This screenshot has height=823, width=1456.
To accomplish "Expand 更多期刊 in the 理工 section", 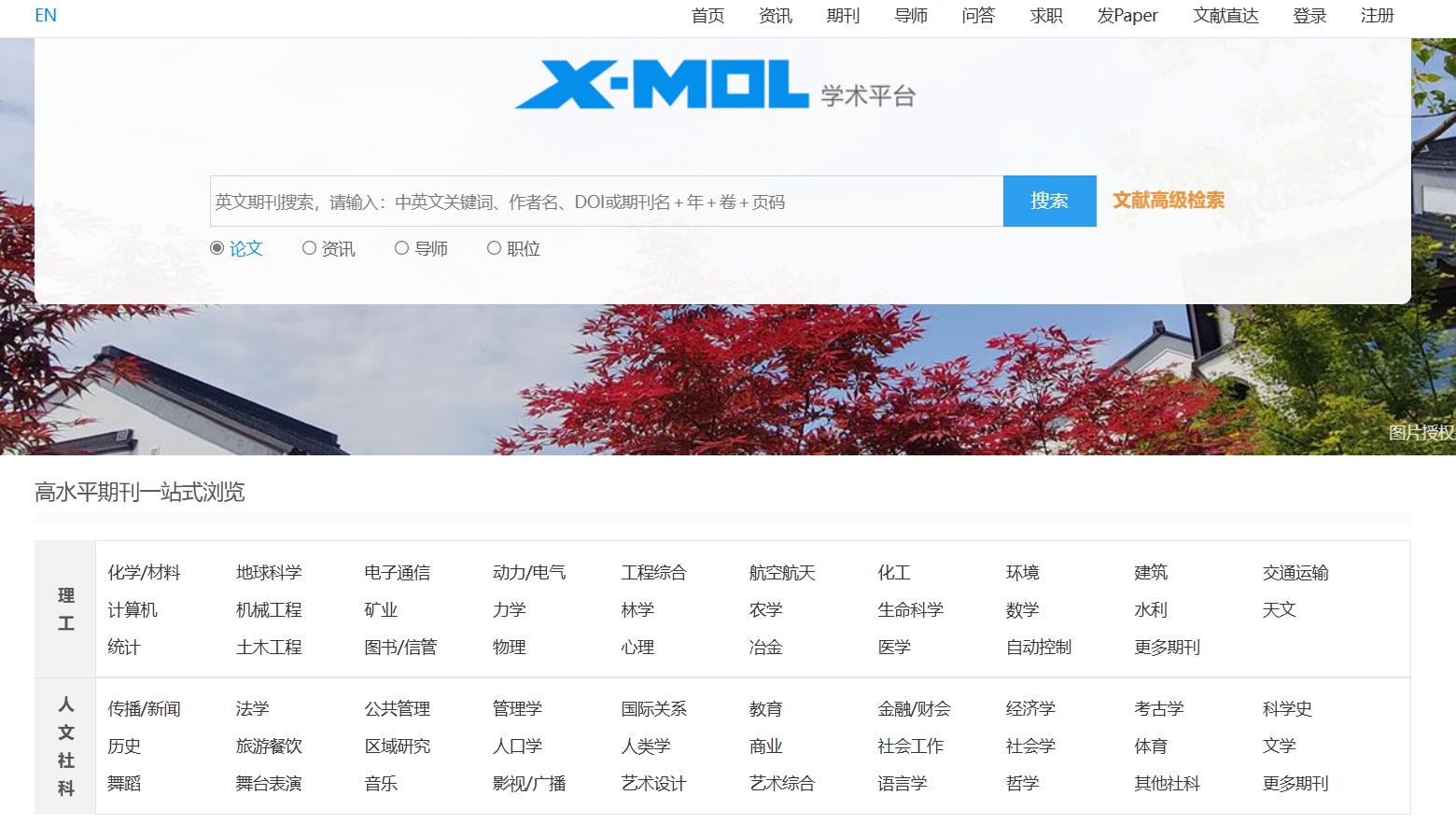I will 1168,648.
